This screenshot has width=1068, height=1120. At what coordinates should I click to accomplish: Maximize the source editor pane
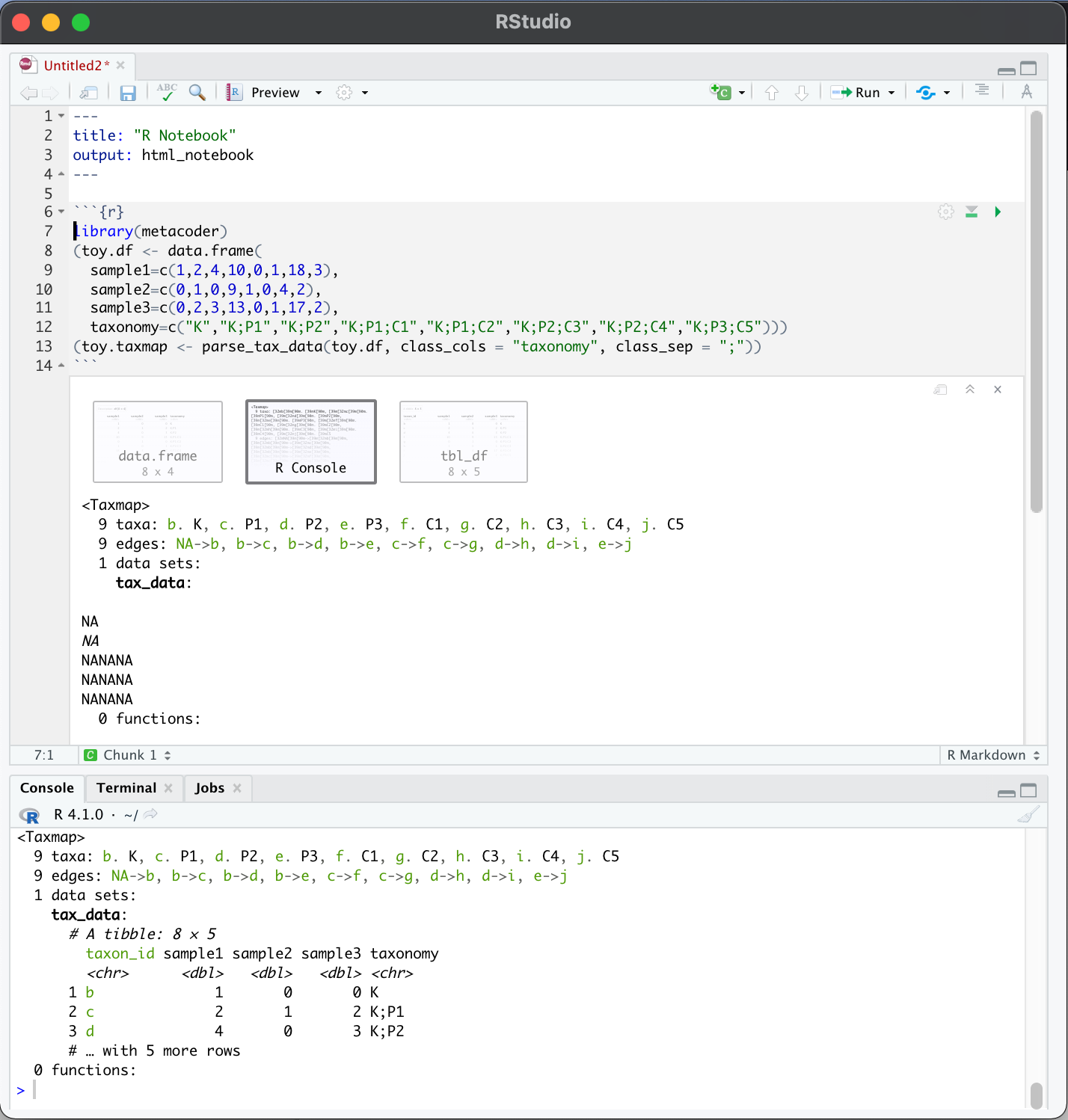click(x=1029, y=68)
